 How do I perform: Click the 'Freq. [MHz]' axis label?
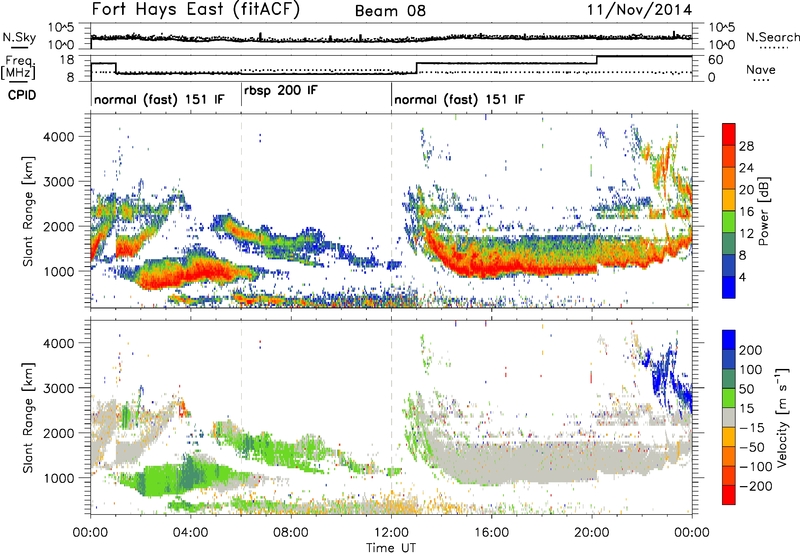click(x=19, y=68)
